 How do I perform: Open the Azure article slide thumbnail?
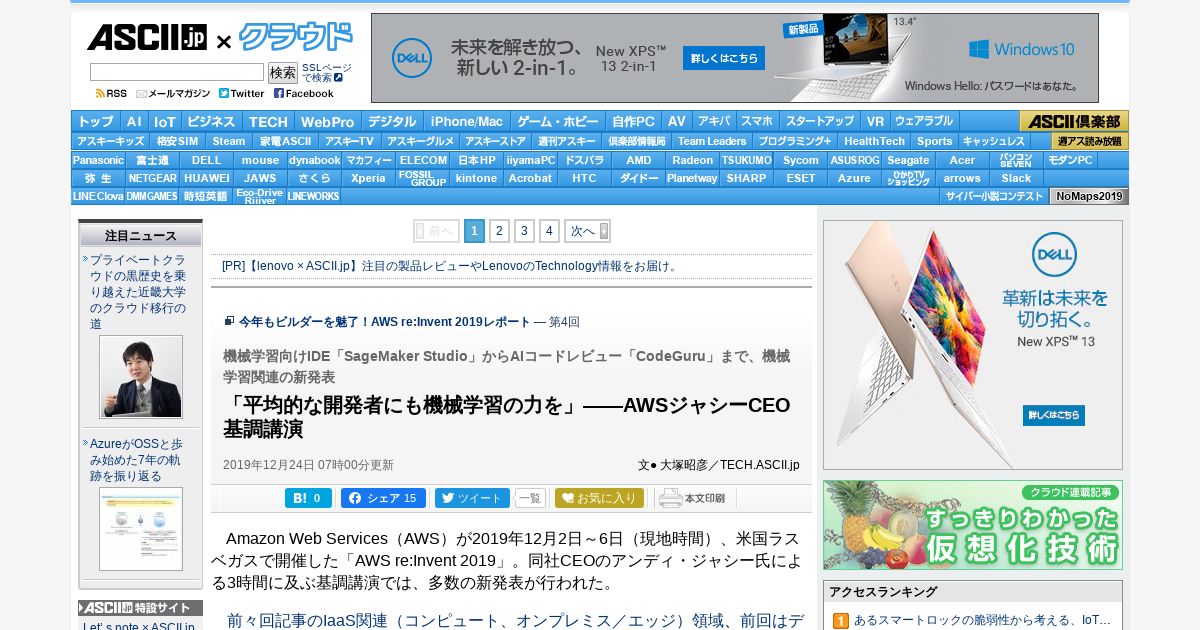coord(141,529)
